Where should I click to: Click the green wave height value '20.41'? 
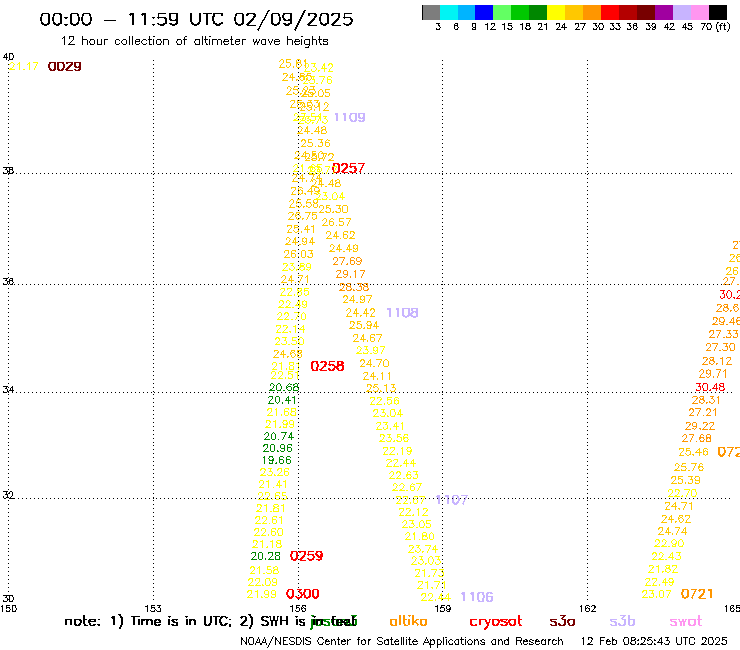[282, 400]
